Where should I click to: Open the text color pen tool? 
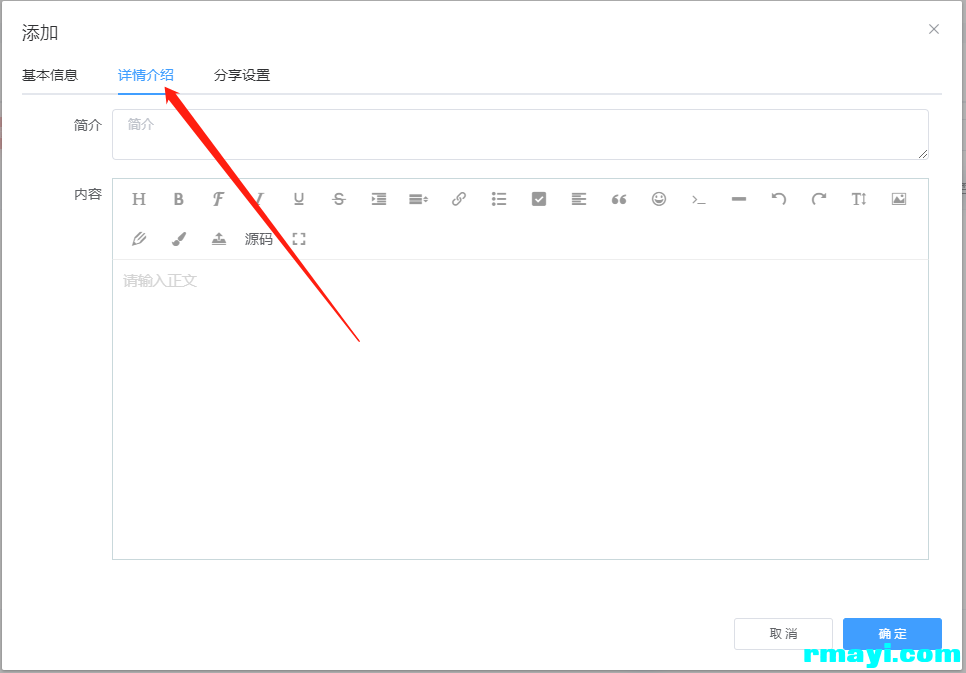click(139, 239)
